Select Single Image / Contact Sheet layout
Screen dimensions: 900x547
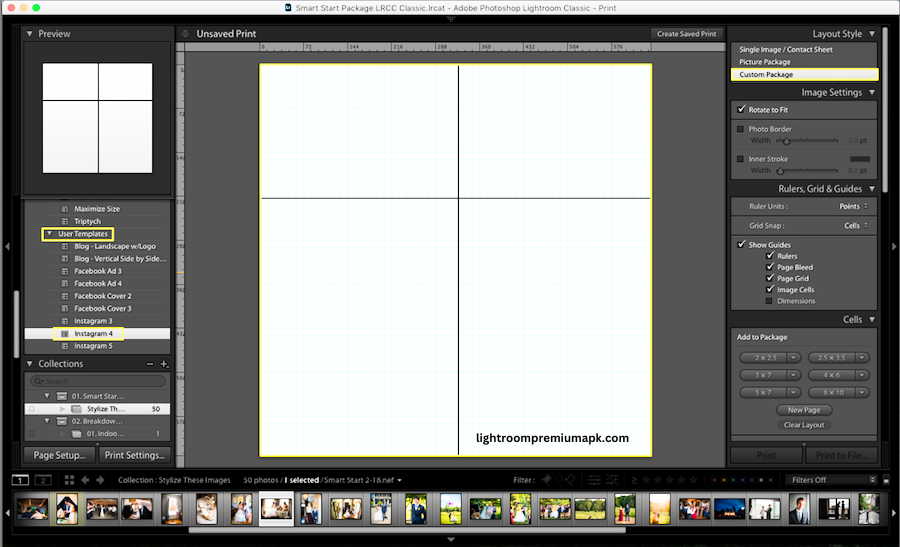(x=804, y=49)
